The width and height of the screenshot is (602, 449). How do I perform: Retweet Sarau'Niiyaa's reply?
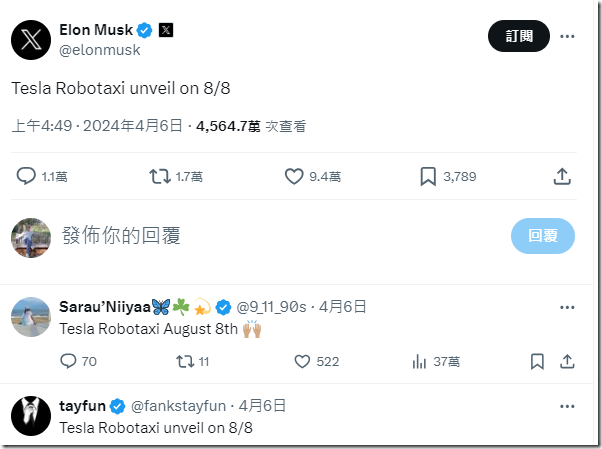coord(185,361)
